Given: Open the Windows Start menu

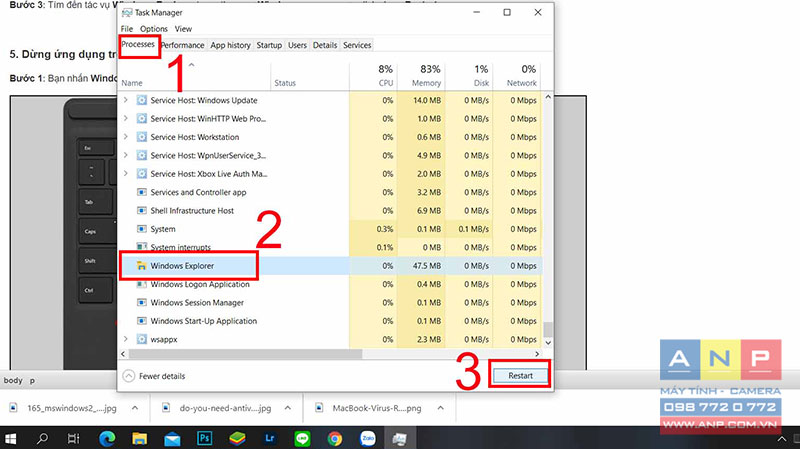Looking at the screenshot, I should point(11,438).
